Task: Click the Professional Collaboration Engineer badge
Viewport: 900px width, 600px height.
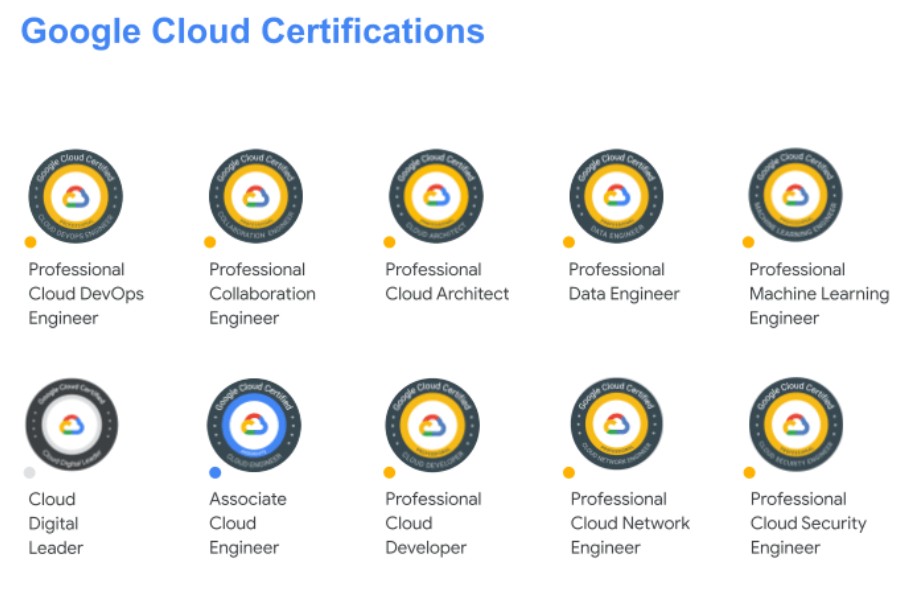Action: point(256,196)
